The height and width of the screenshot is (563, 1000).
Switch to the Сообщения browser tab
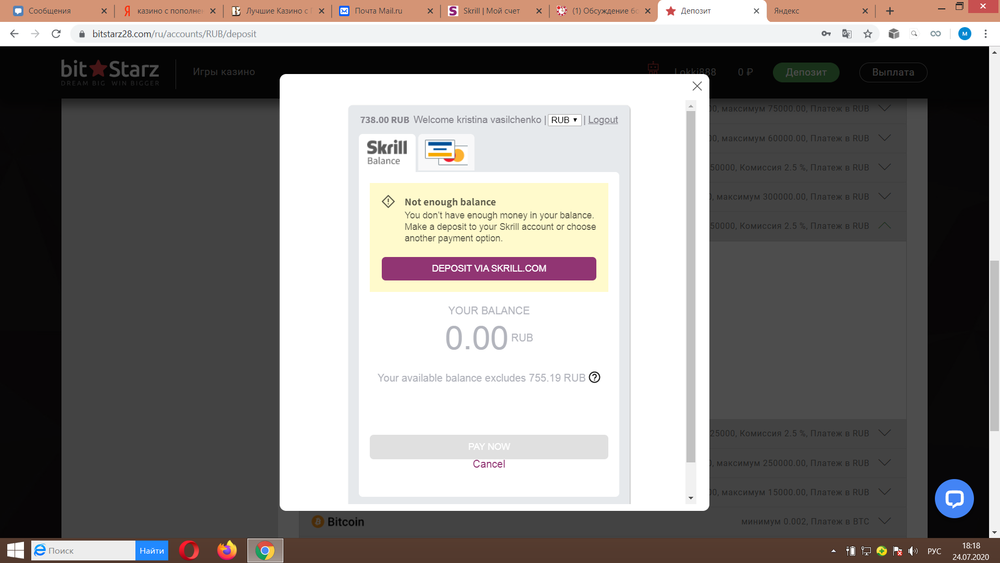pyautogui.click(x=57, y=11)
